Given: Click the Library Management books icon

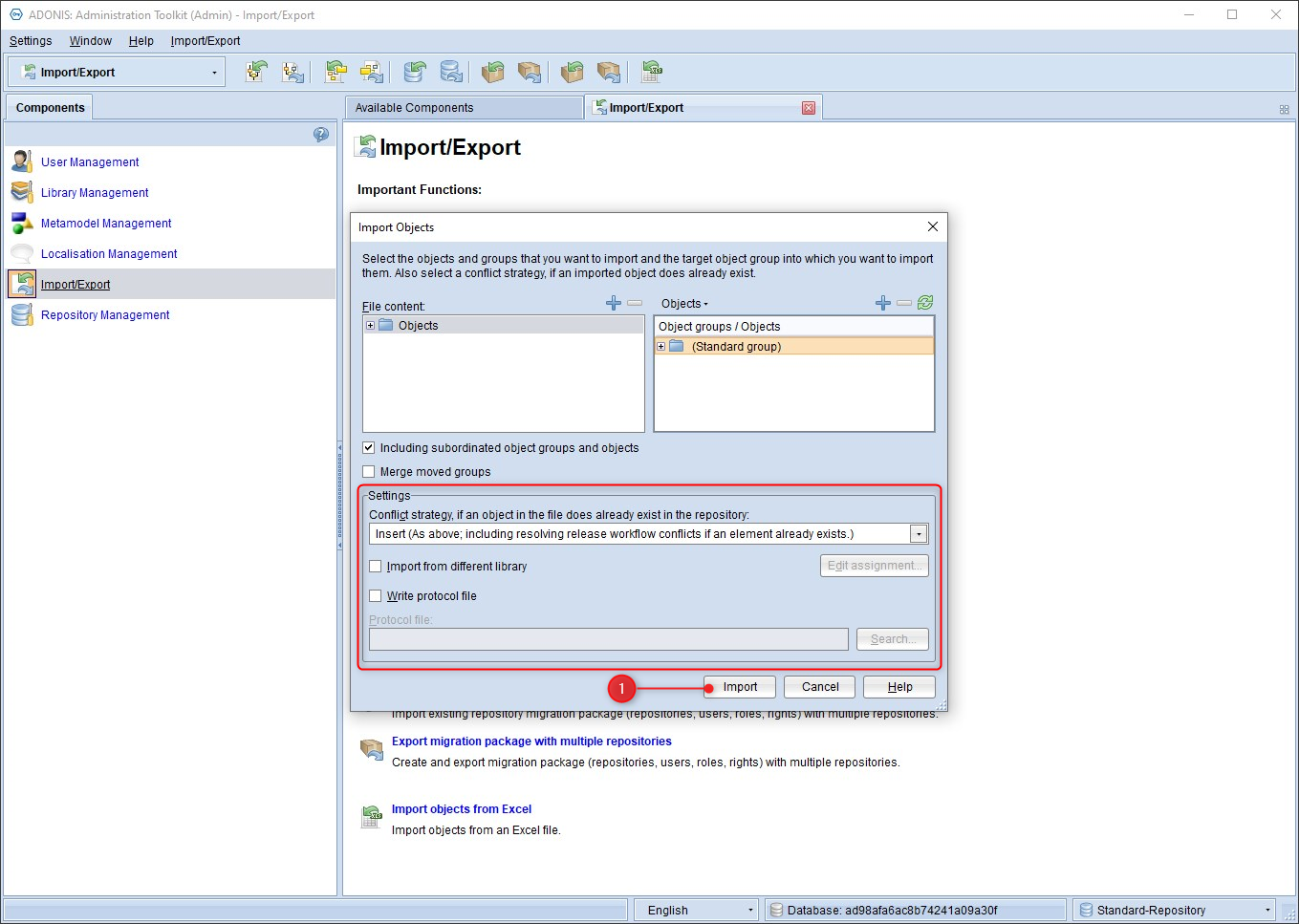Looking at the screenshot, I should [x=22, y=192].
